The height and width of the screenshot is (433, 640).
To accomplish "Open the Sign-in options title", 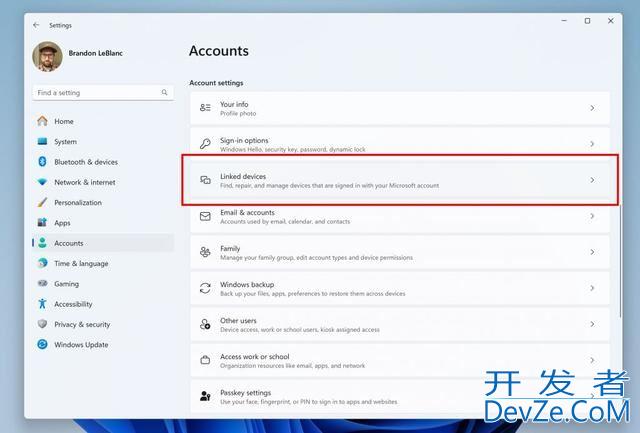I will point(244,140).
